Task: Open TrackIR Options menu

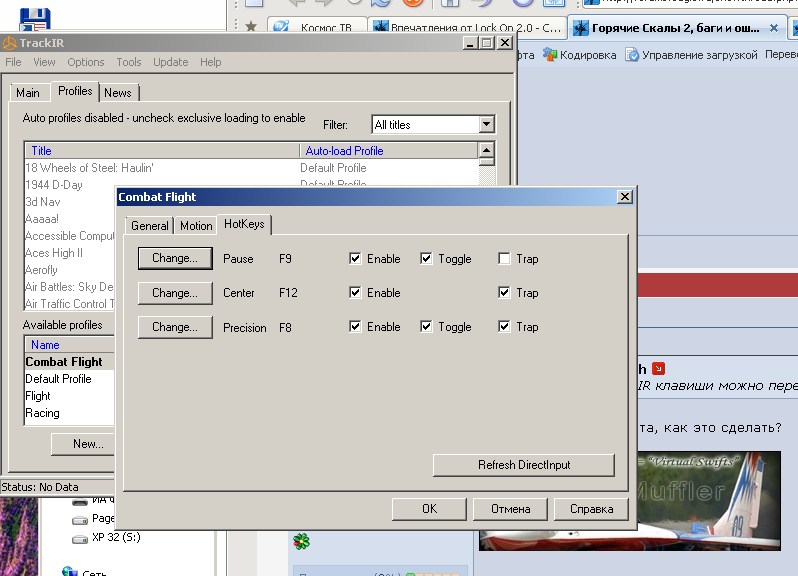Action: pyautogui.click(x=86, y=62)
